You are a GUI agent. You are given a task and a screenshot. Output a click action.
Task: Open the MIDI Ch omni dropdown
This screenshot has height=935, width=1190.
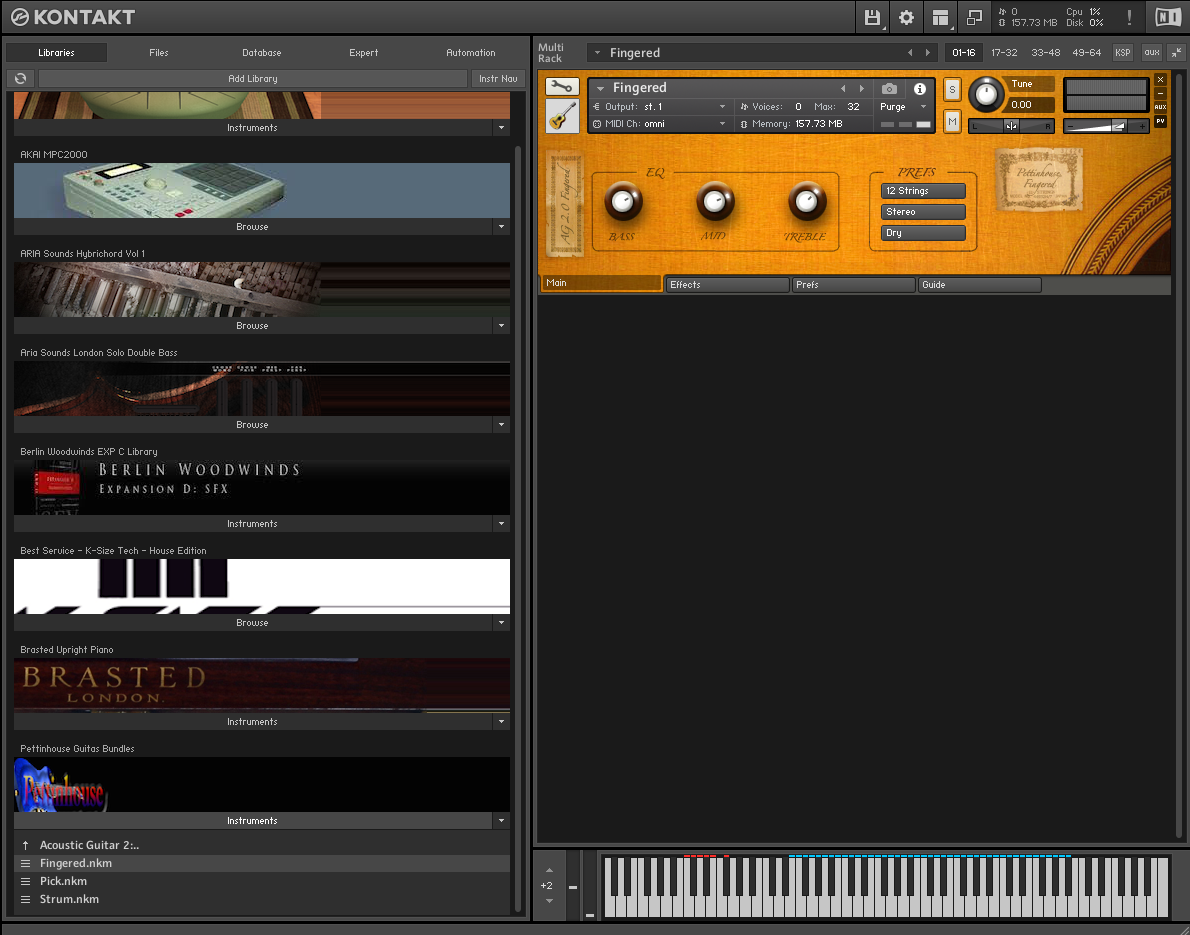[660, 124]
